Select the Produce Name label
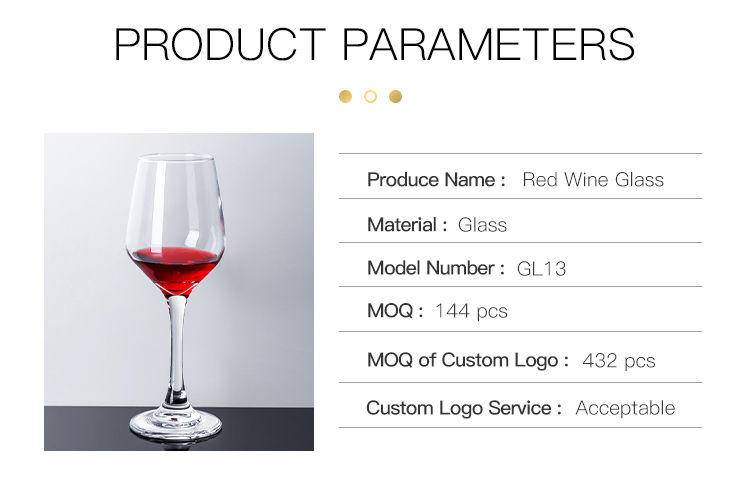The image size is (750, 482). pos(436,180)
